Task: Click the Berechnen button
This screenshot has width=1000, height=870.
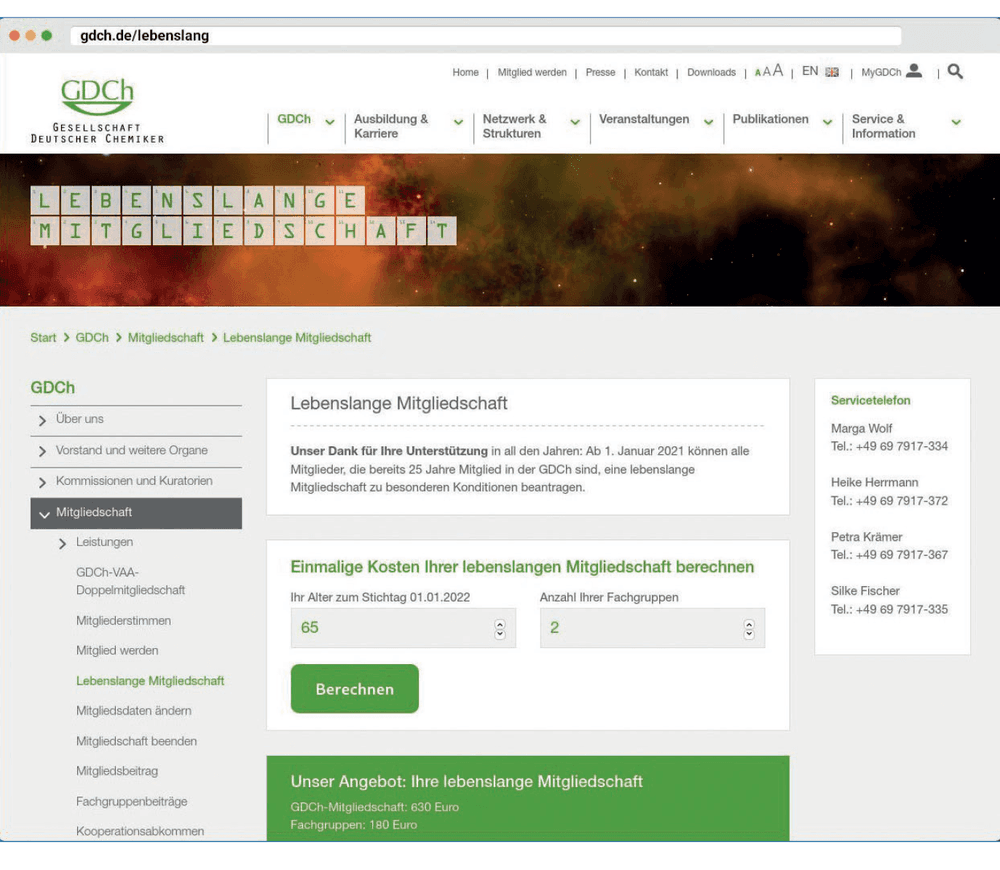Action: point(355,689)
